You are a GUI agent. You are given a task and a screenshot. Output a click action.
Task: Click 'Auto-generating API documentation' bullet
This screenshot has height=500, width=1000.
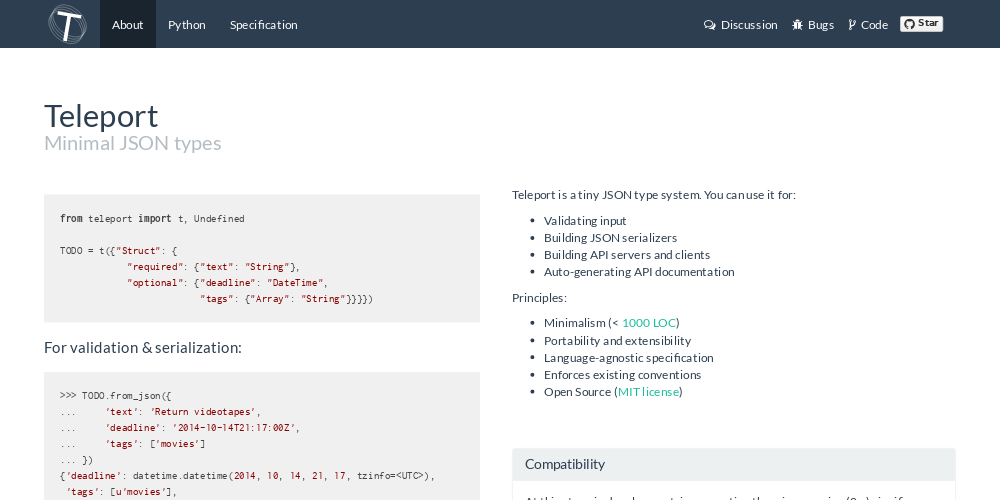pos(639,272)
